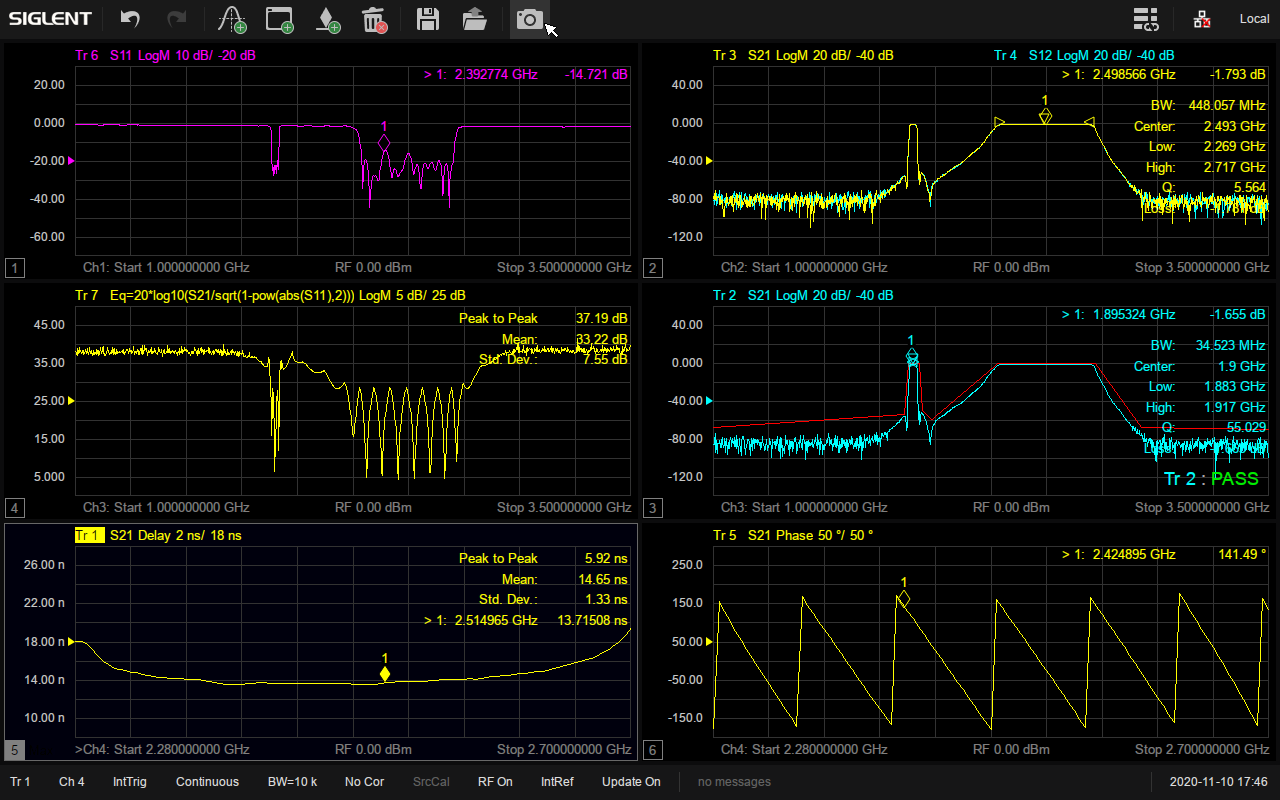Click the Local mode button

tap(1254, 19)
